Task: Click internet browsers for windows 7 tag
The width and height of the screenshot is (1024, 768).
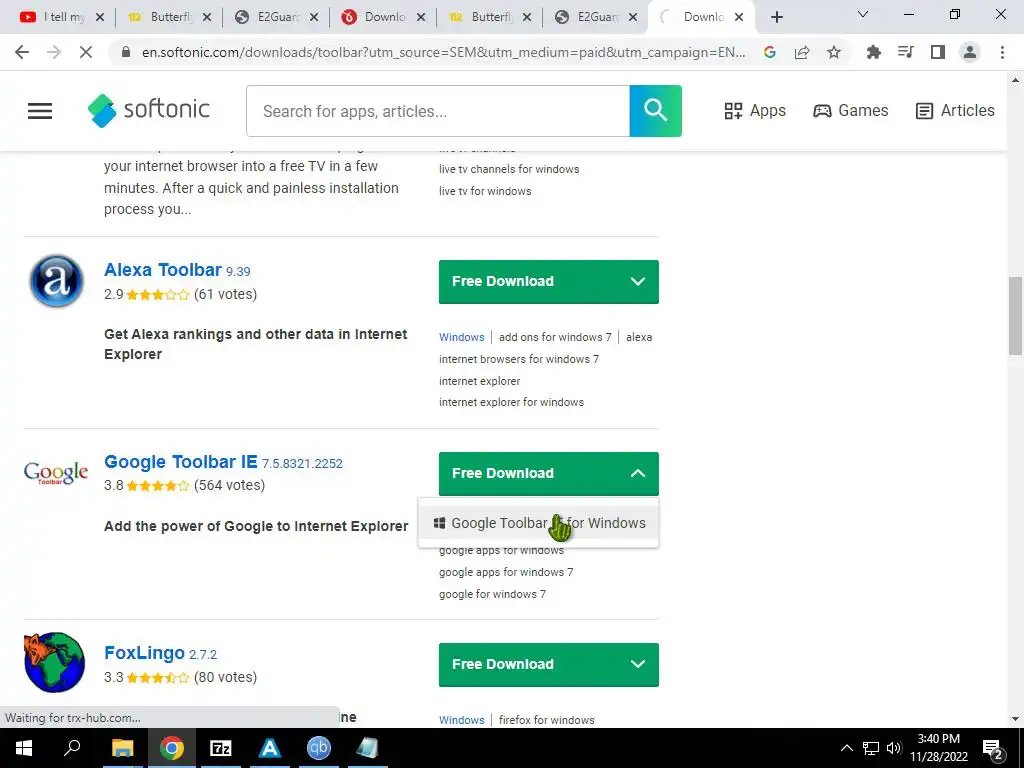Action: point(519,359)
